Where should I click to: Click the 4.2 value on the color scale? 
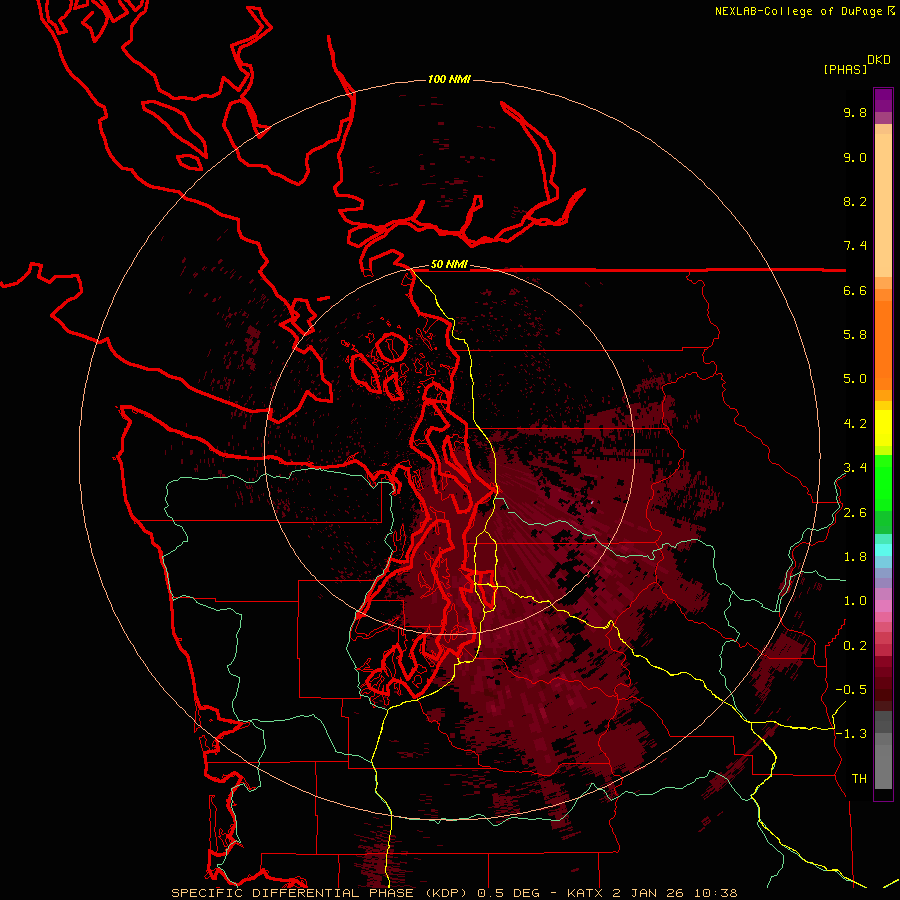(x=855, y=424)
